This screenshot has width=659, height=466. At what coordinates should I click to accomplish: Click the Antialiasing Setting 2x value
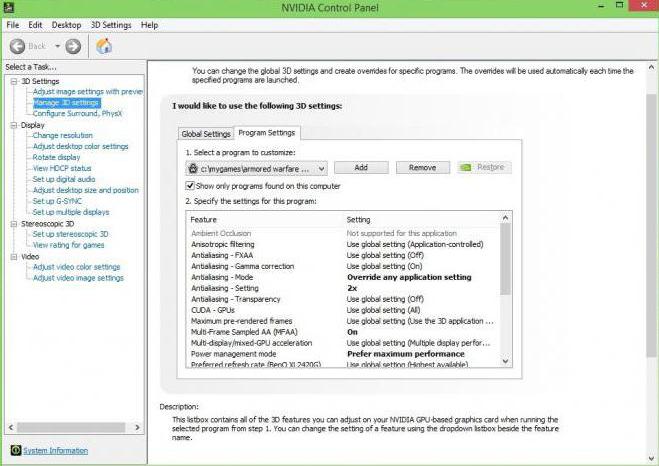point(352,288)
